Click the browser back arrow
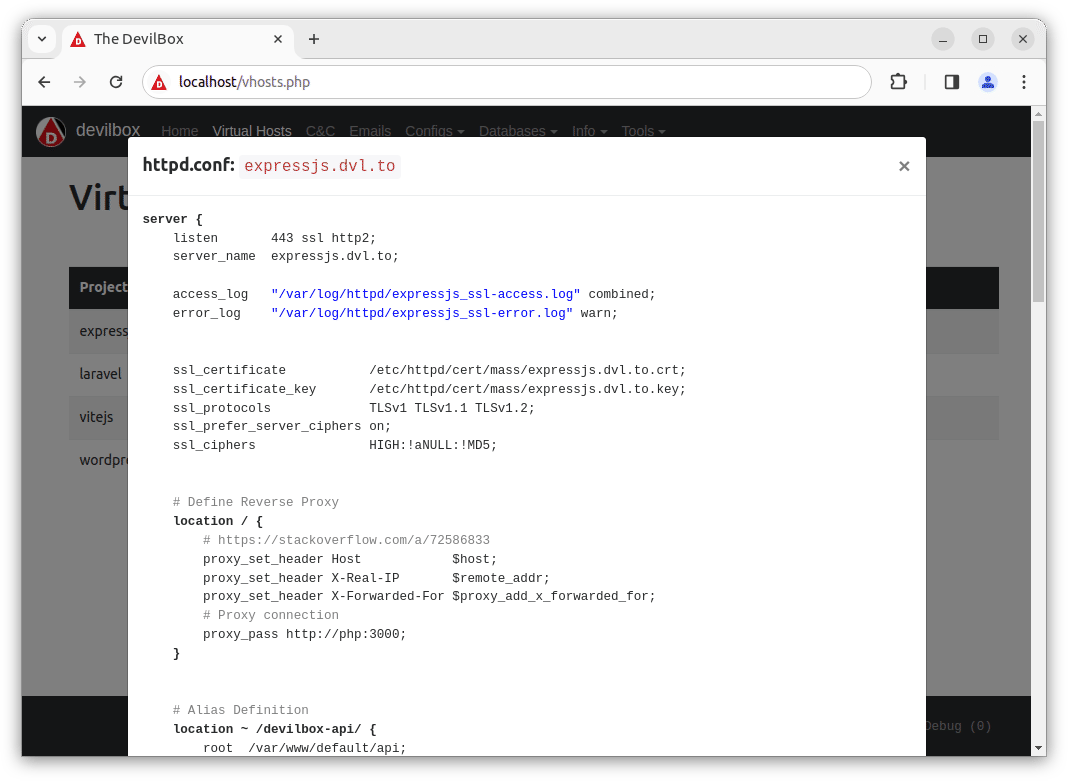 tap(44, 82)
